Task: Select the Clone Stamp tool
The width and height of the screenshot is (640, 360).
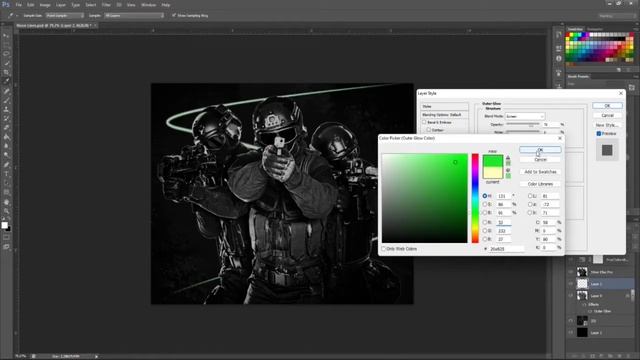Action: (6, 109)
